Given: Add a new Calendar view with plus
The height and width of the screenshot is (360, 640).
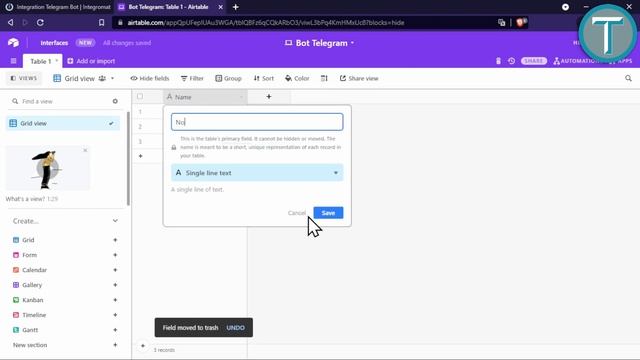Looking at the screenshot, I should click(115, 270).
